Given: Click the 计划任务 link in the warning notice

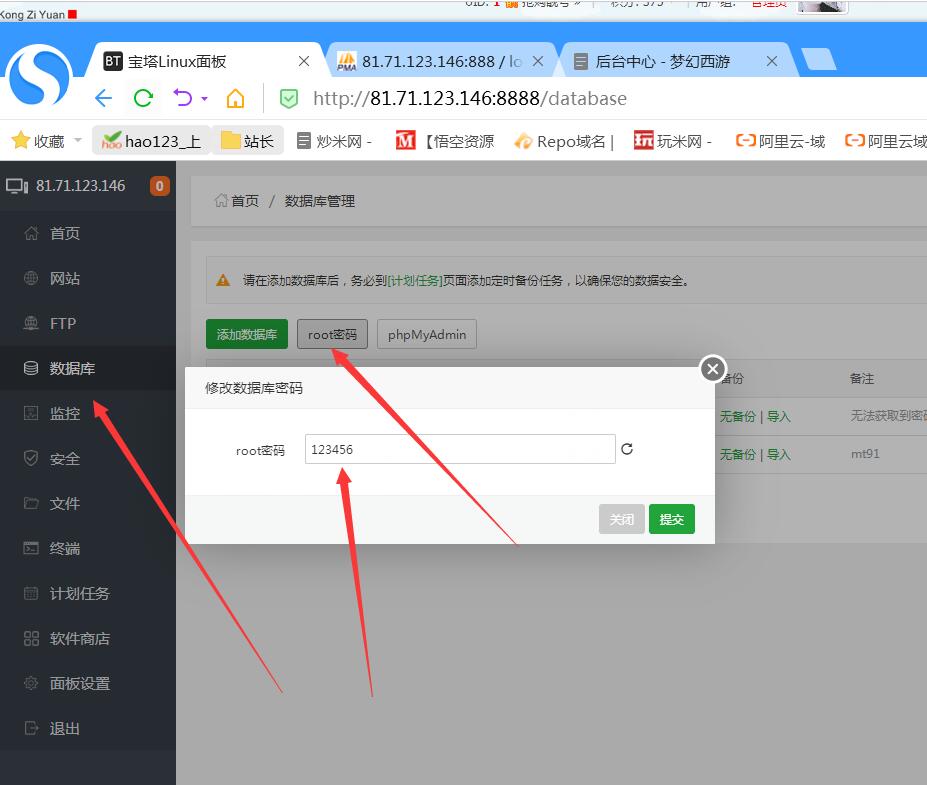Looking at the screenshot, I should (x=415, y=281).
